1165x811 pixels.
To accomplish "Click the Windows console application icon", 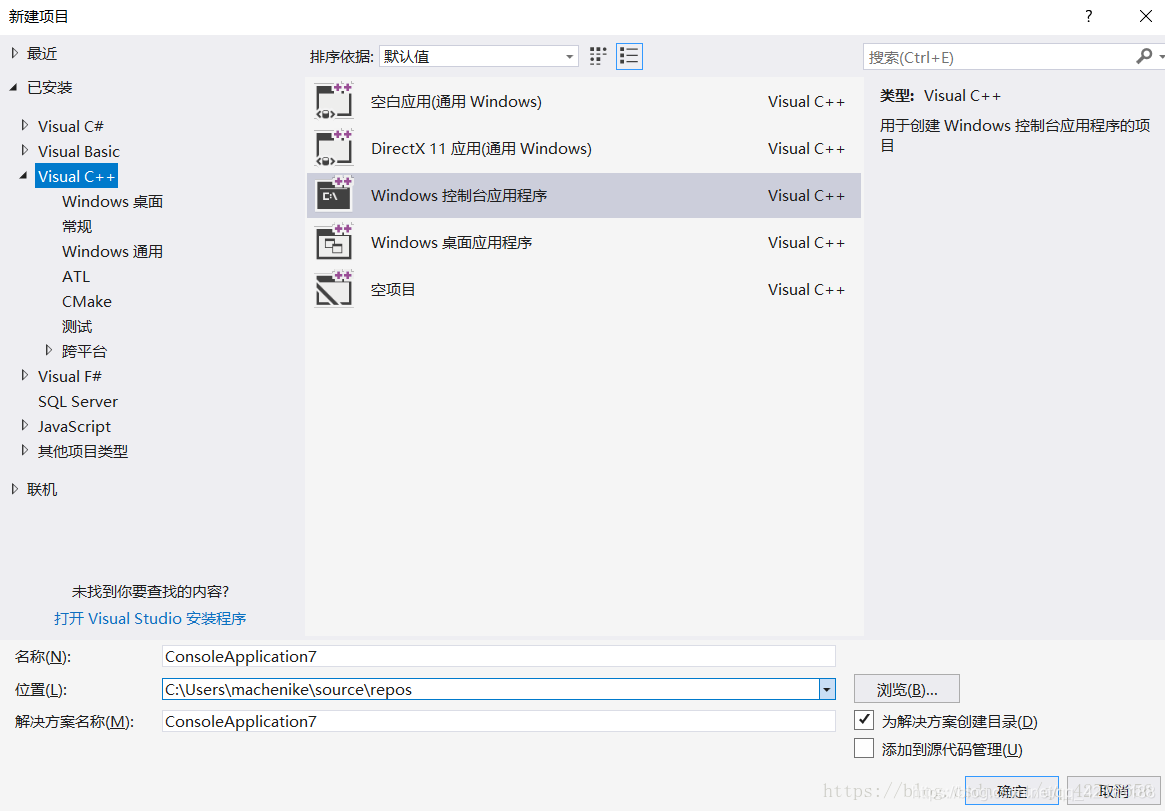I will pos(334,195).
